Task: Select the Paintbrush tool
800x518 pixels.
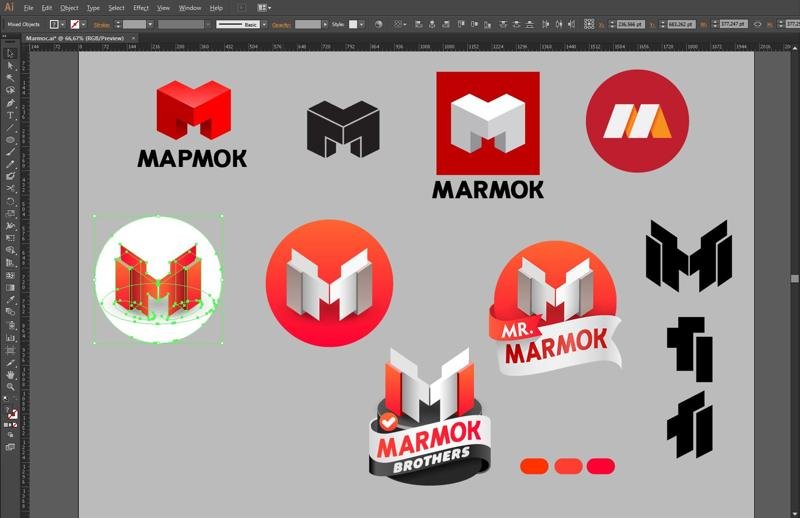Action: click(11, 152)
